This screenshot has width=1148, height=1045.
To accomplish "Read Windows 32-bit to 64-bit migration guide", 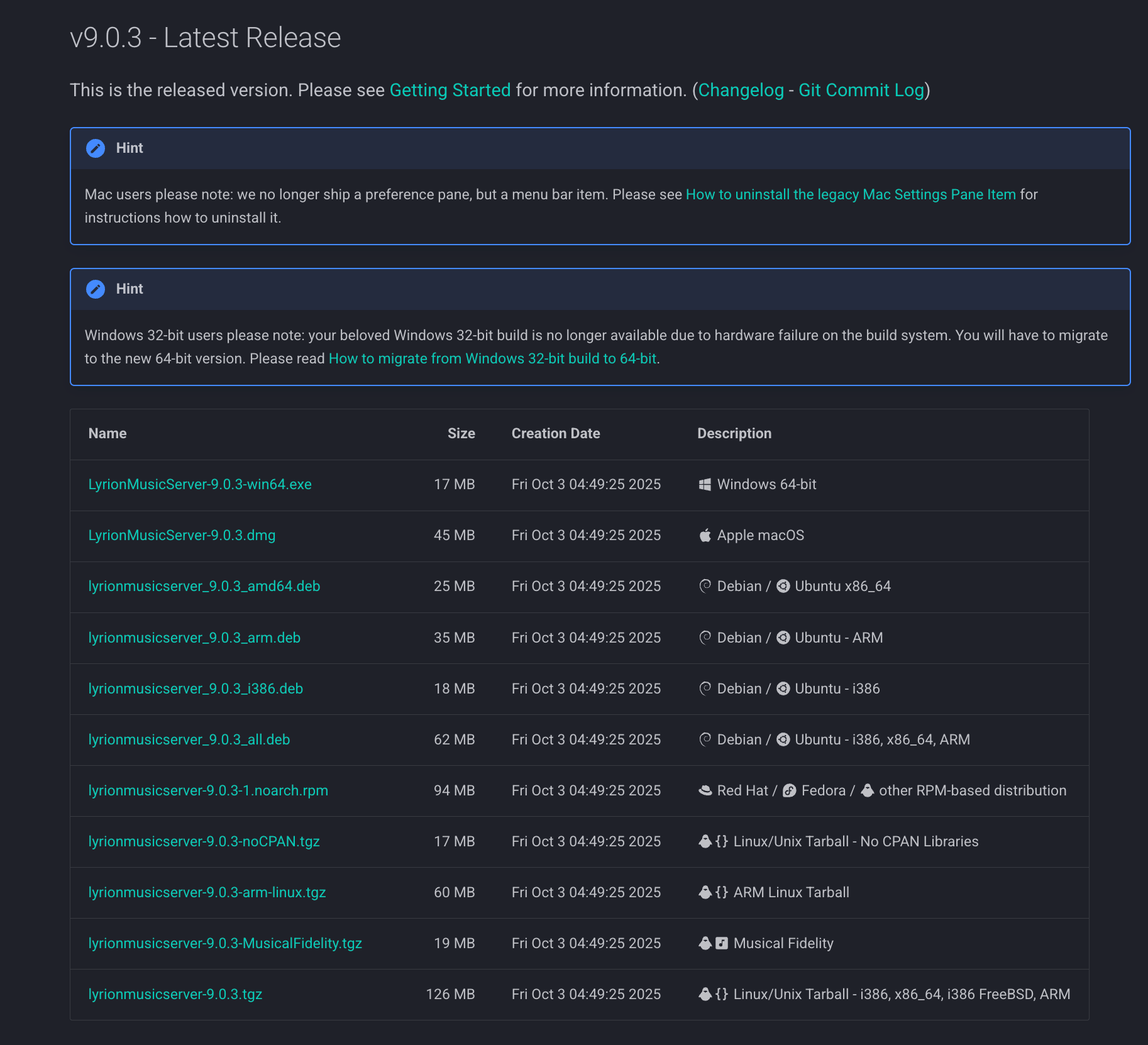I will [492, 358].
